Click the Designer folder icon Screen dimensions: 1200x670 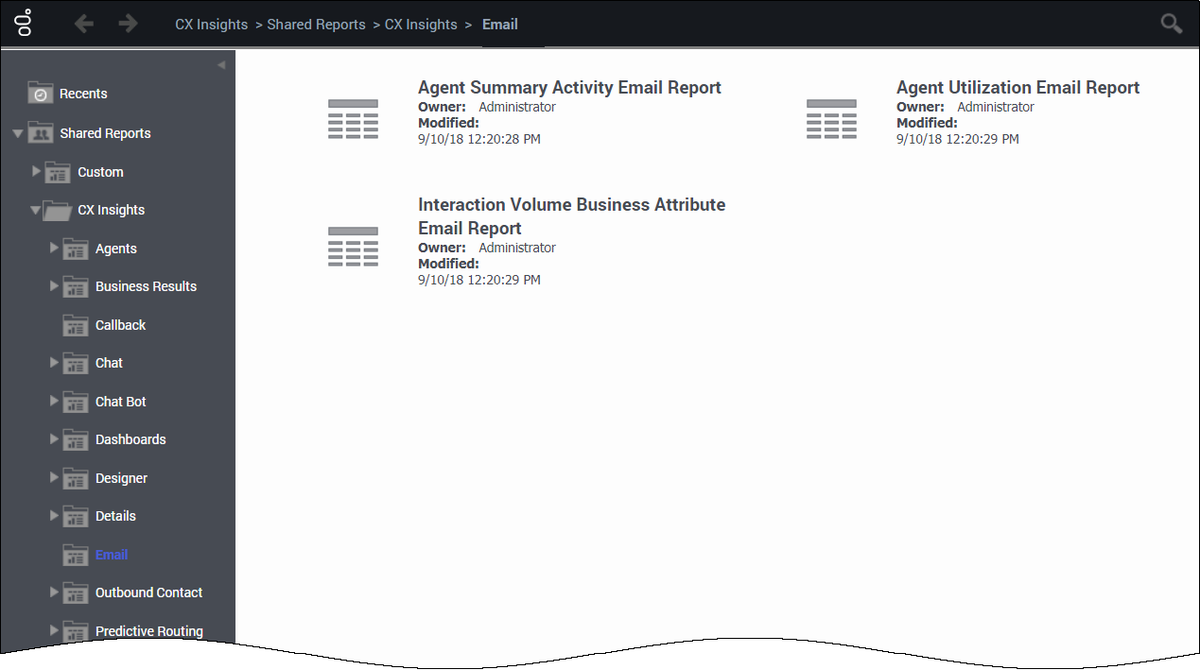click(76, 478)
